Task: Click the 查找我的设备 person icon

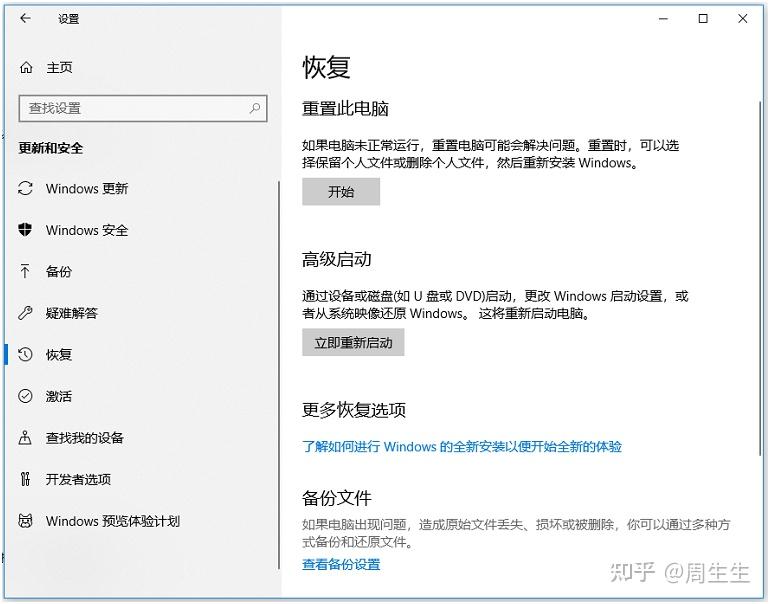Action: coord(25,437)
